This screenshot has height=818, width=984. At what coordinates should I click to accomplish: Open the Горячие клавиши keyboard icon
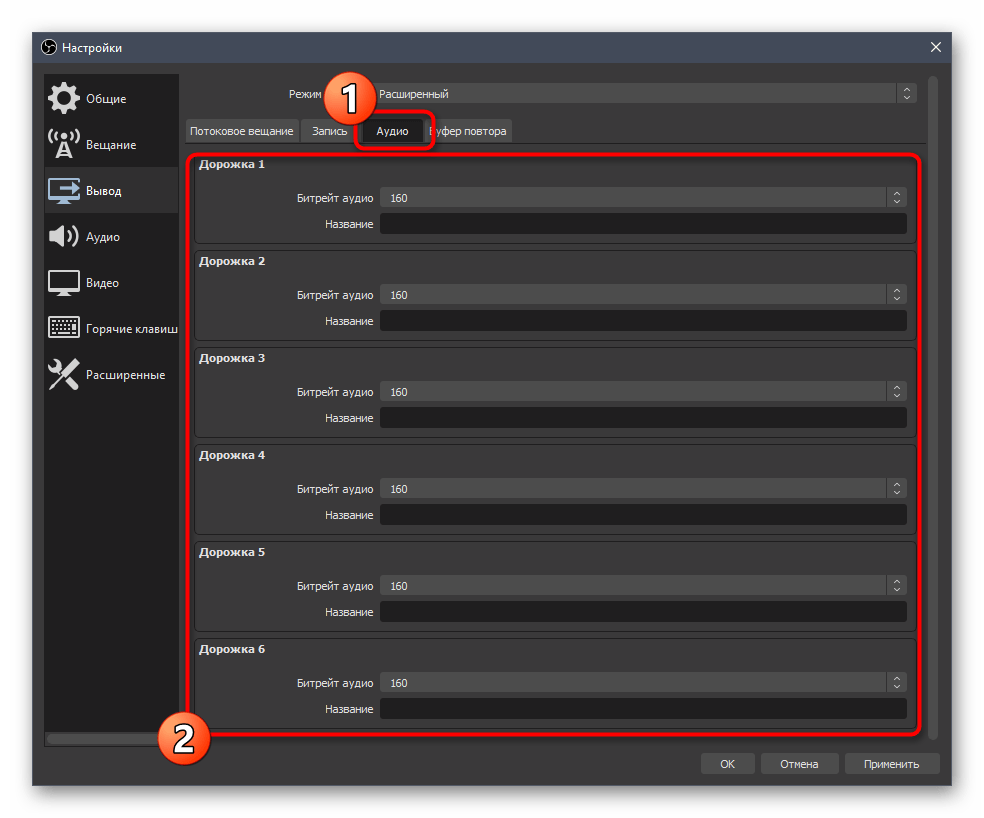pos(64,328)
